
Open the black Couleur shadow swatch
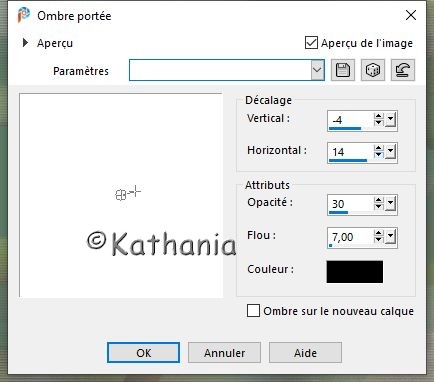[355, 272]
